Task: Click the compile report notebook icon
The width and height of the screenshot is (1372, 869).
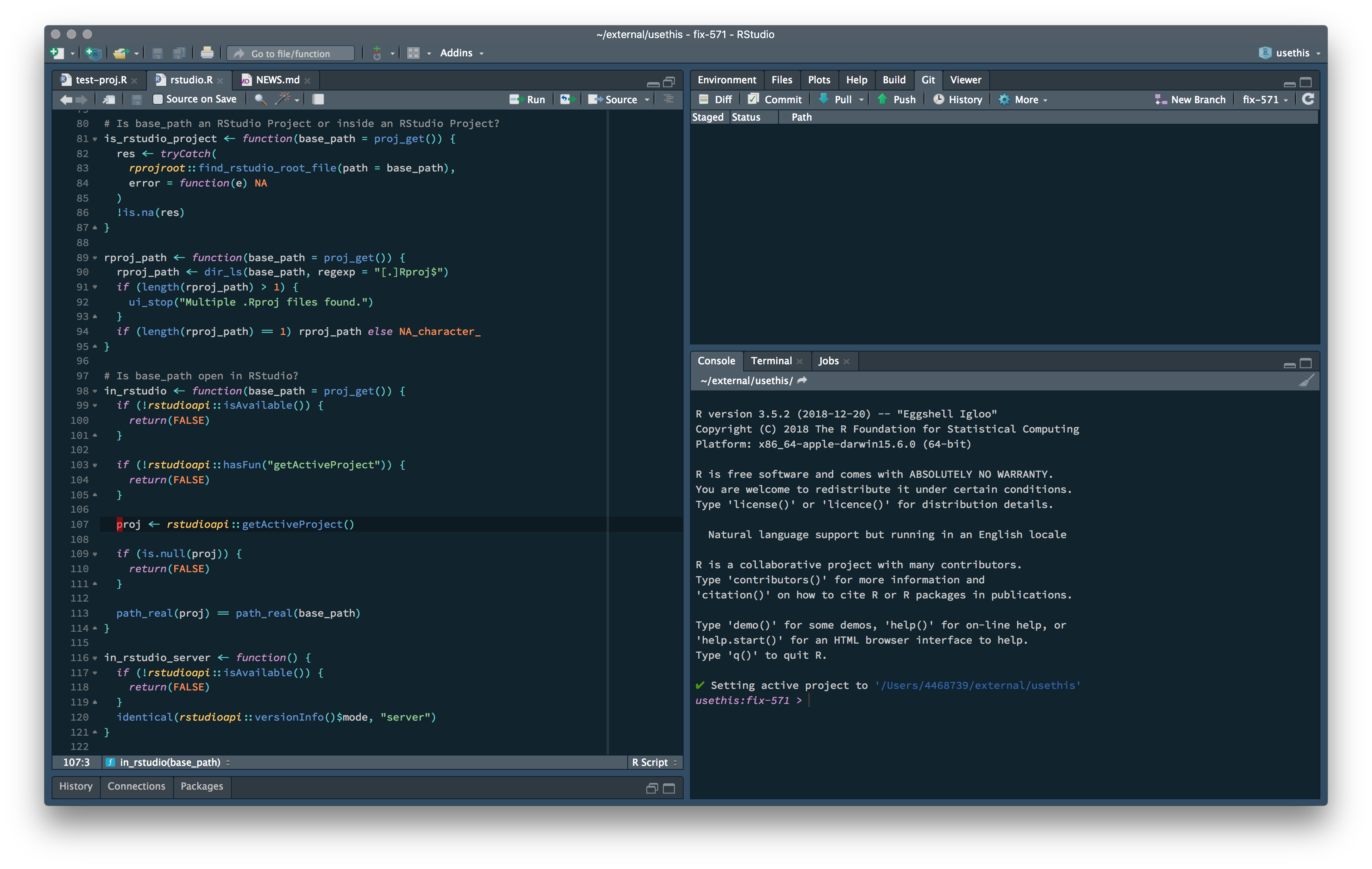Action: click(x=318, y=99)
